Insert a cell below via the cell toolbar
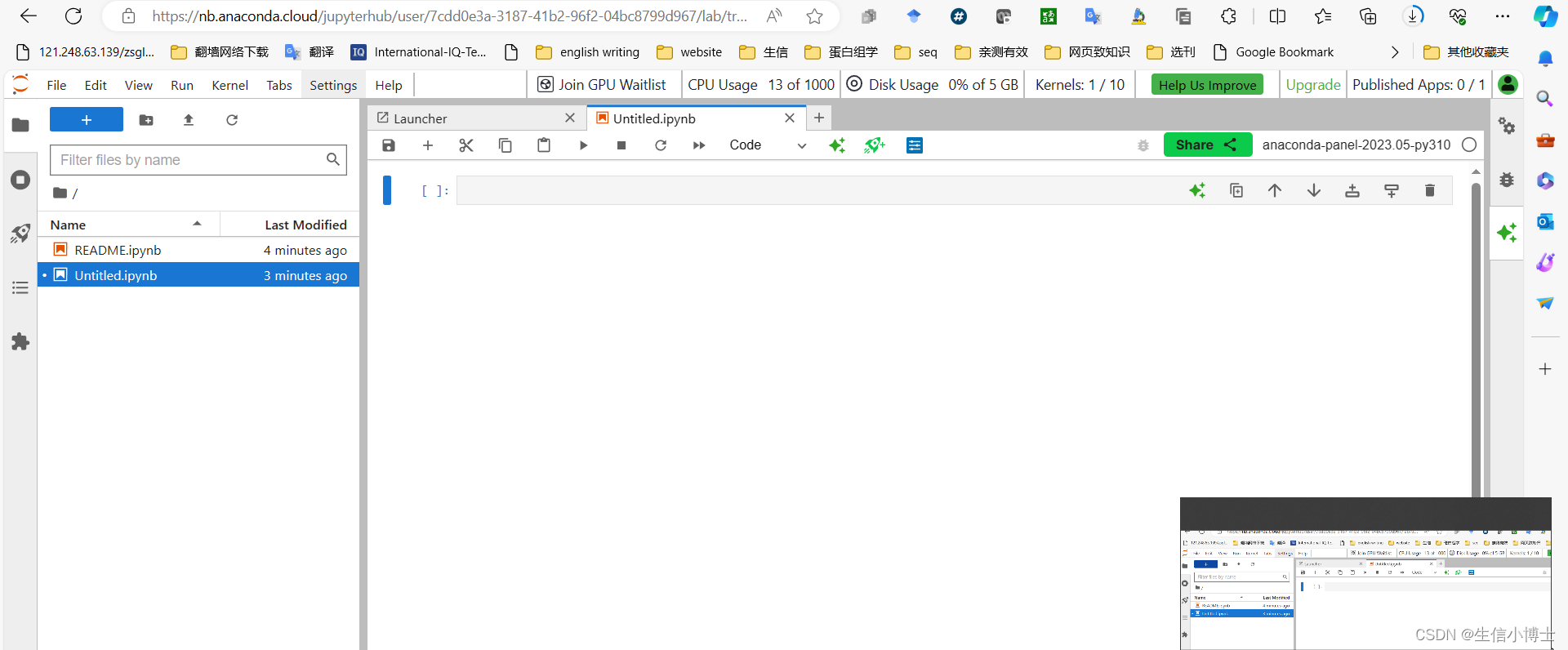The image size is (1568, 650). (x=1392, y=190)
